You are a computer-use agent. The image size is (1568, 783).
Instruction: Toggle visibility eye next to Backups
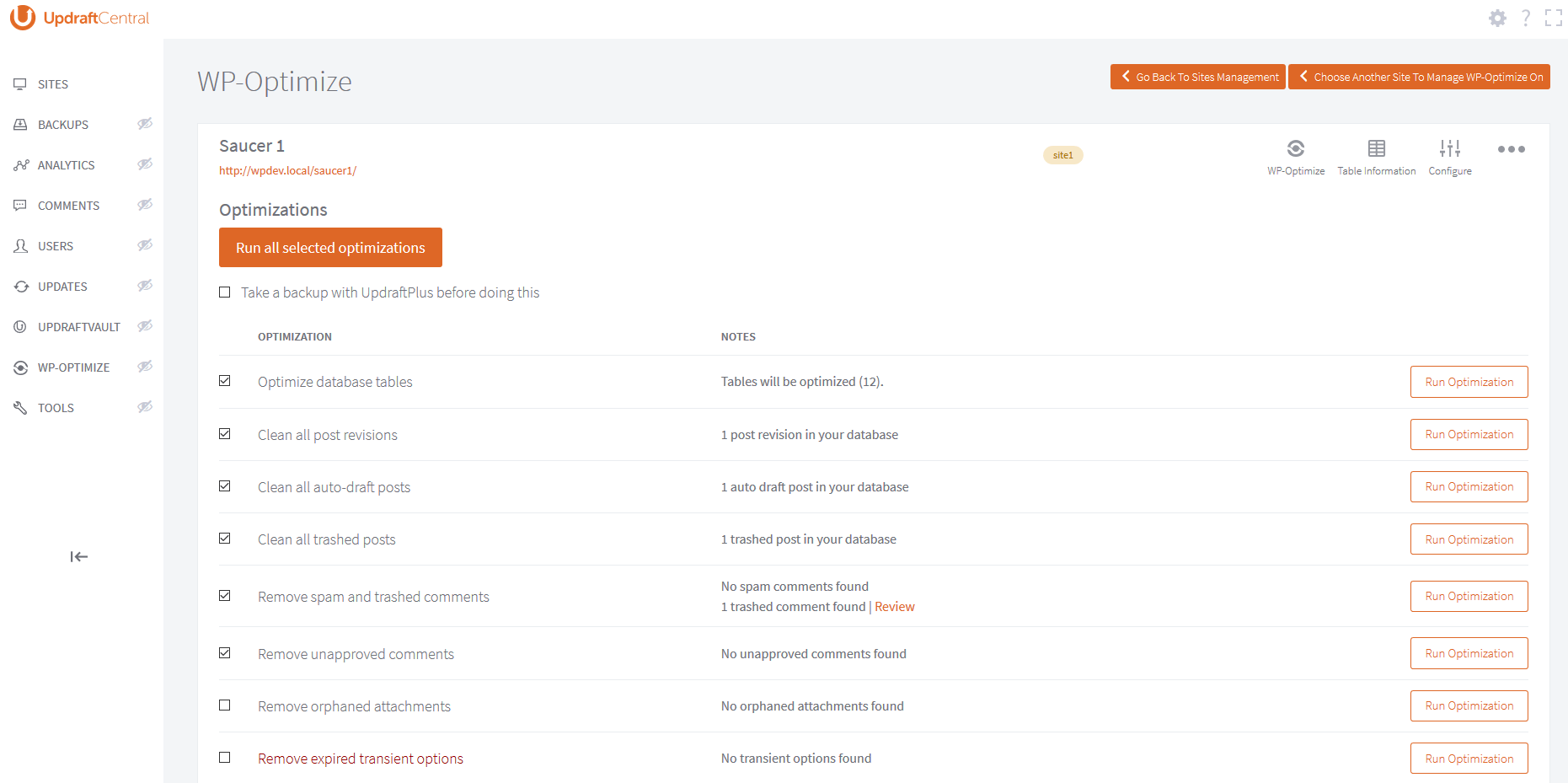coord(145,124)
